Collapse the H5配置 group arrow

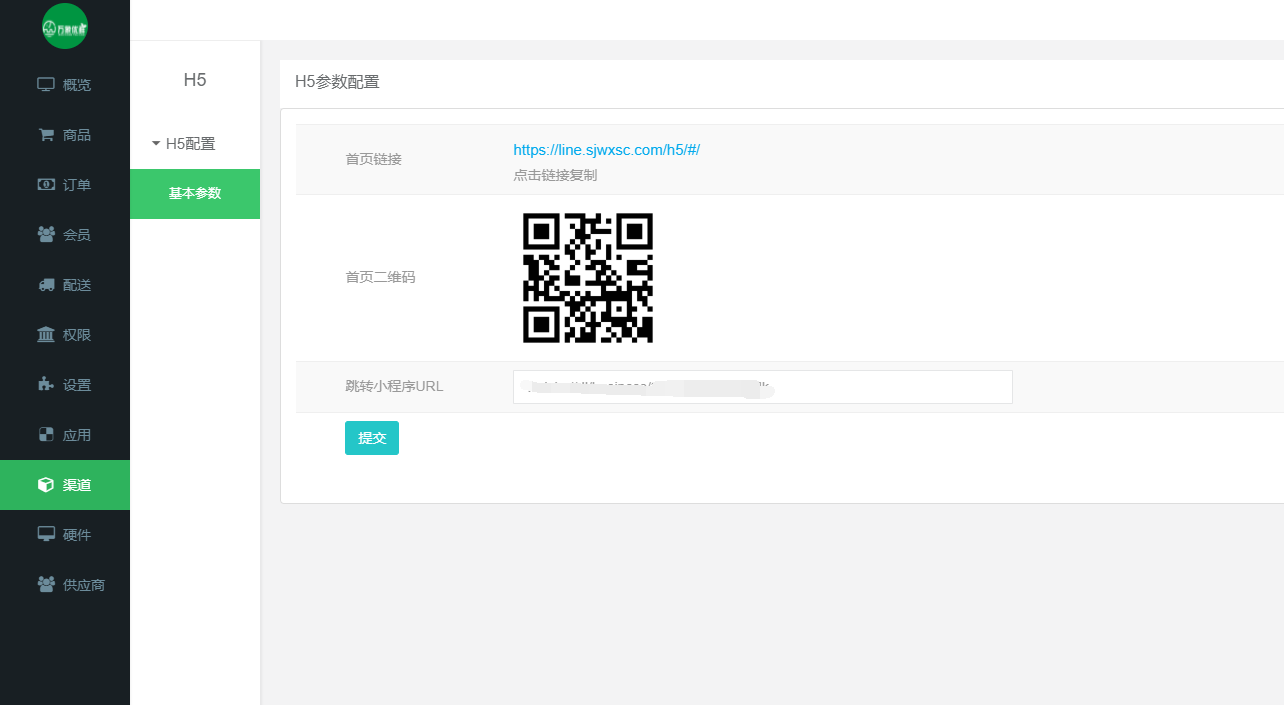coord(156,144)
